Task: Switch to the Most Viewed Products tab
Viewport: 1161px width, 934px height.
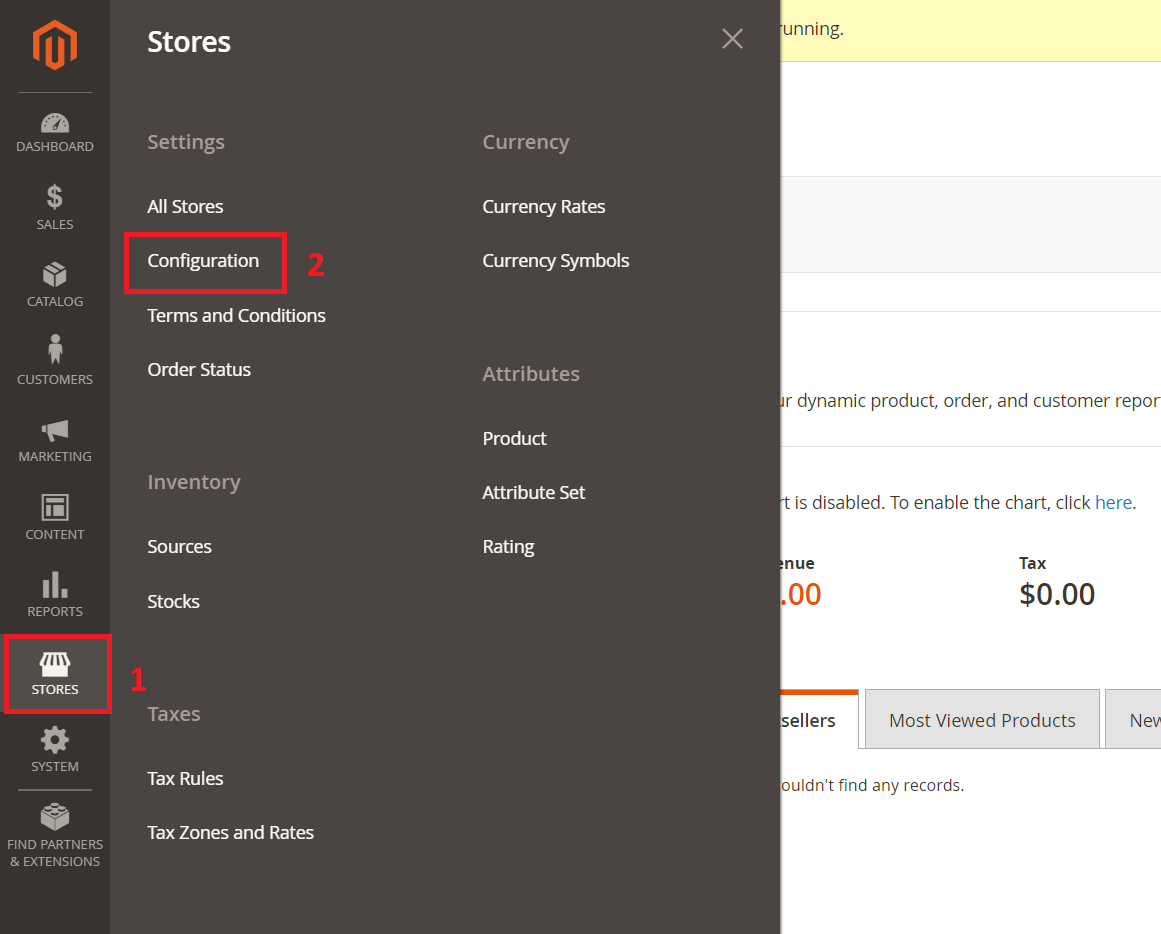Action: [x=981, y=719]
